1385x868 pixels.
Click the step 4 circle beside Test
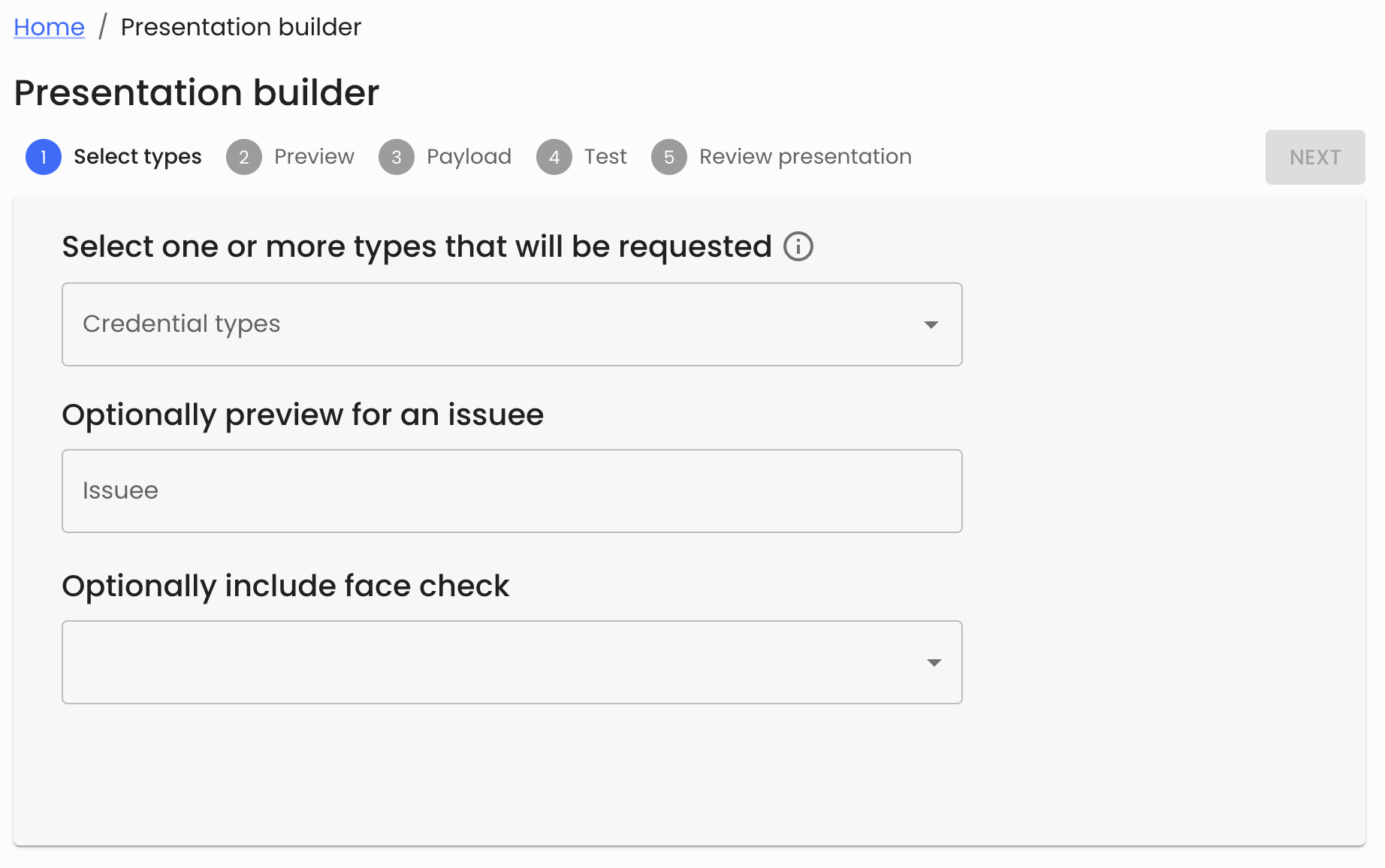pyautogui.click(x=554, y=157)
